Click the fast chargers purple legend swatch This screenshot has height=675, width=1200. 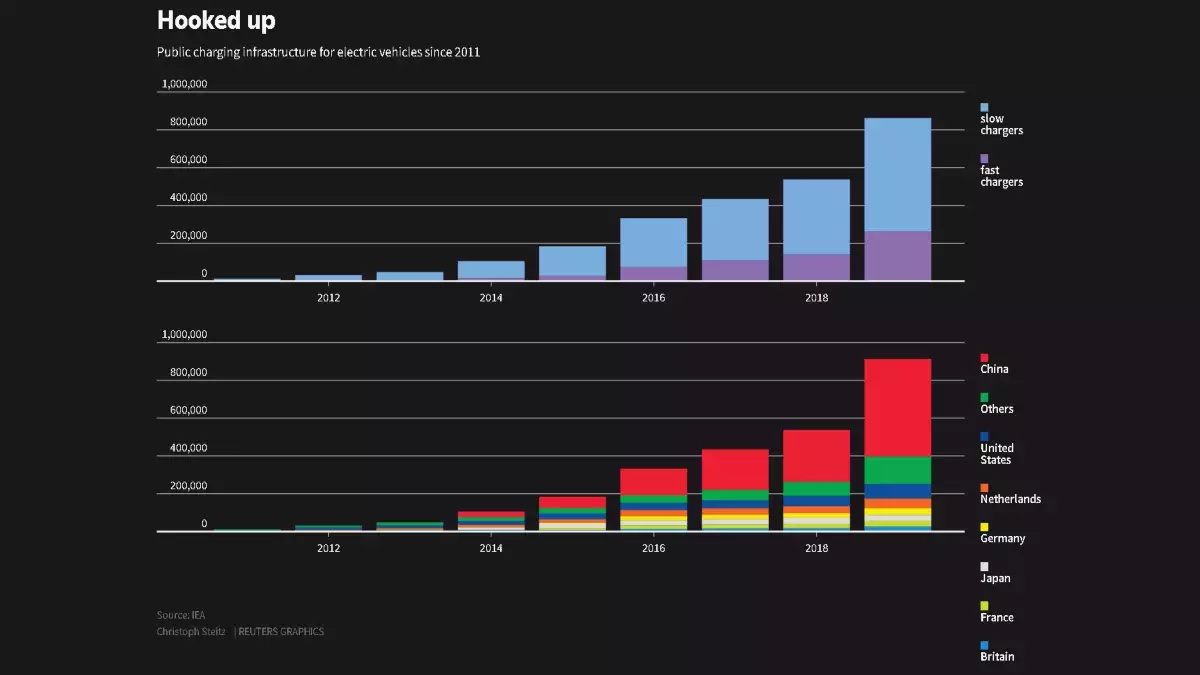coord(984,159)
